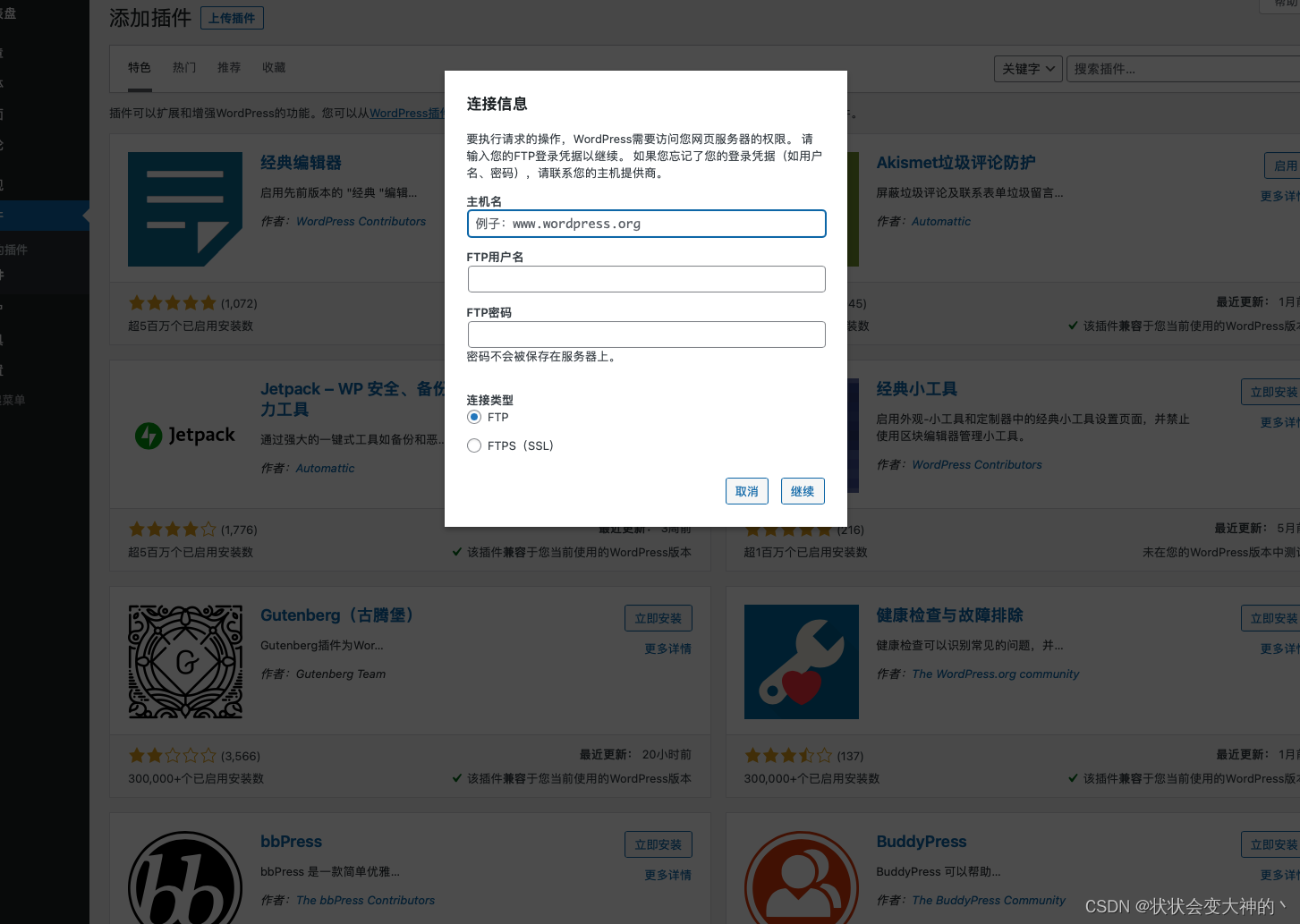1300x924 pixels.
Task: Switch to the 推荐 tab
Action: click(229, 68)
